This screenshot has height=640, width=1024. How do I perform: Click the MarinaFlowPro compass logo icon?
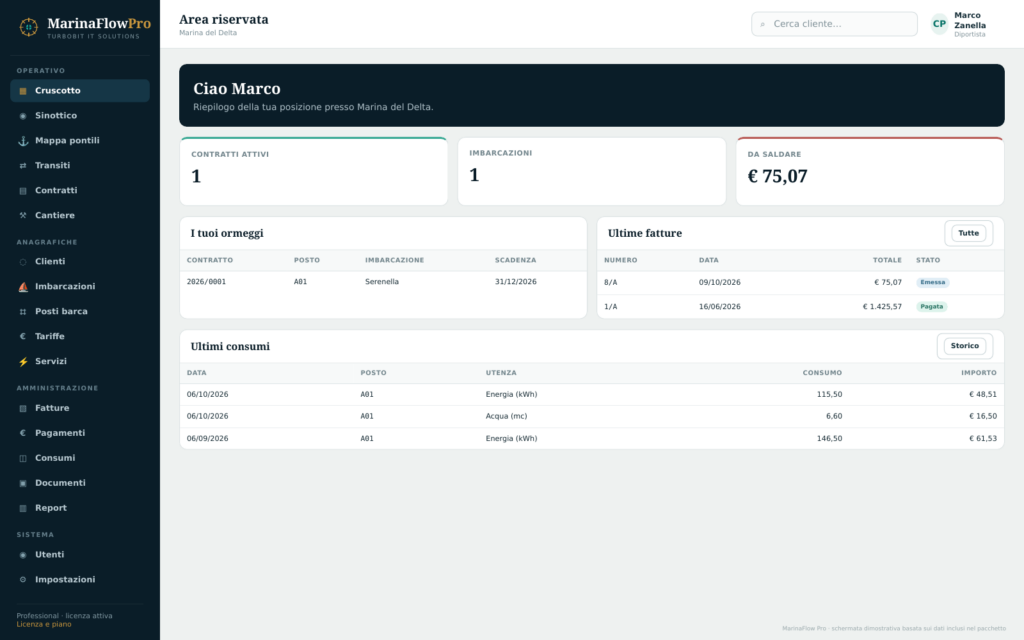point(28,27)
